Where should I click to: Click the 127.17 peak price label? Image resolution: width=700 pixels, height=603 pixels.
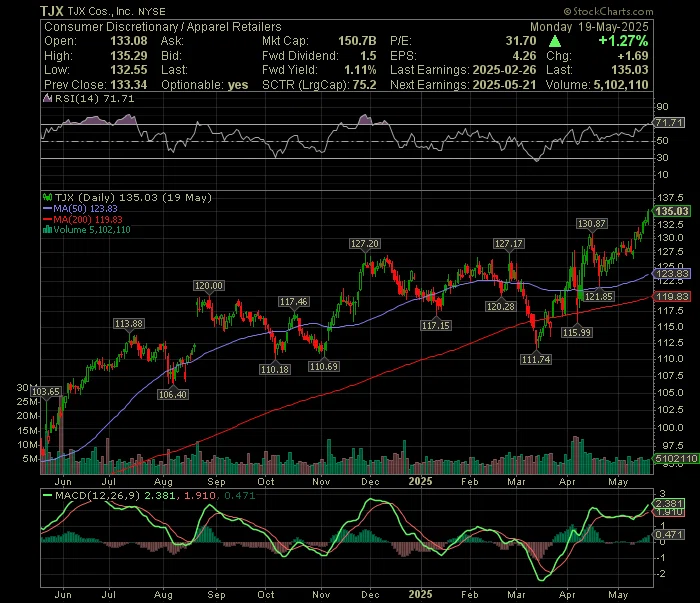[x=509, y=244]
